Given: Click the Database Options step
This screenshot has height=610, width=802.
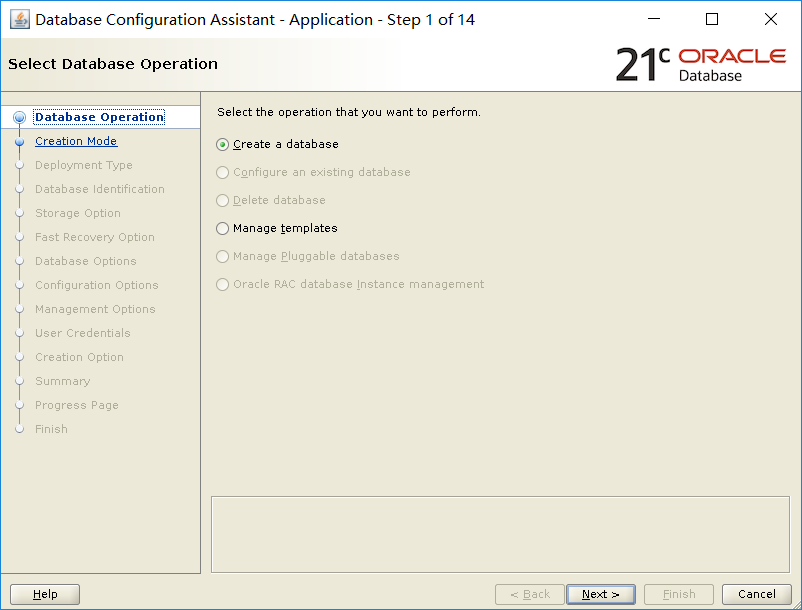Looking at the screenshot, I should (x=85, y=261).
